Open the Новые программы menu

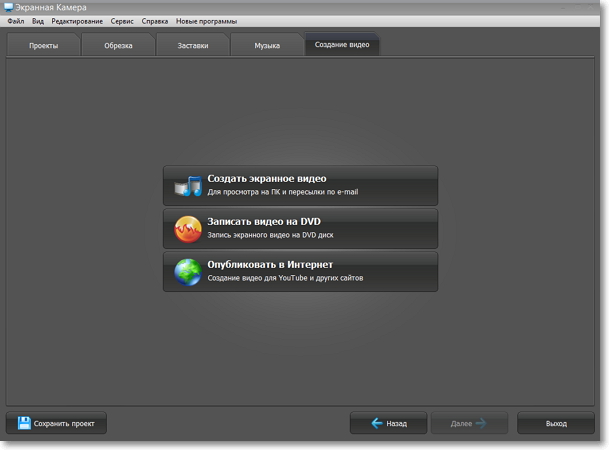pos(206,21)
